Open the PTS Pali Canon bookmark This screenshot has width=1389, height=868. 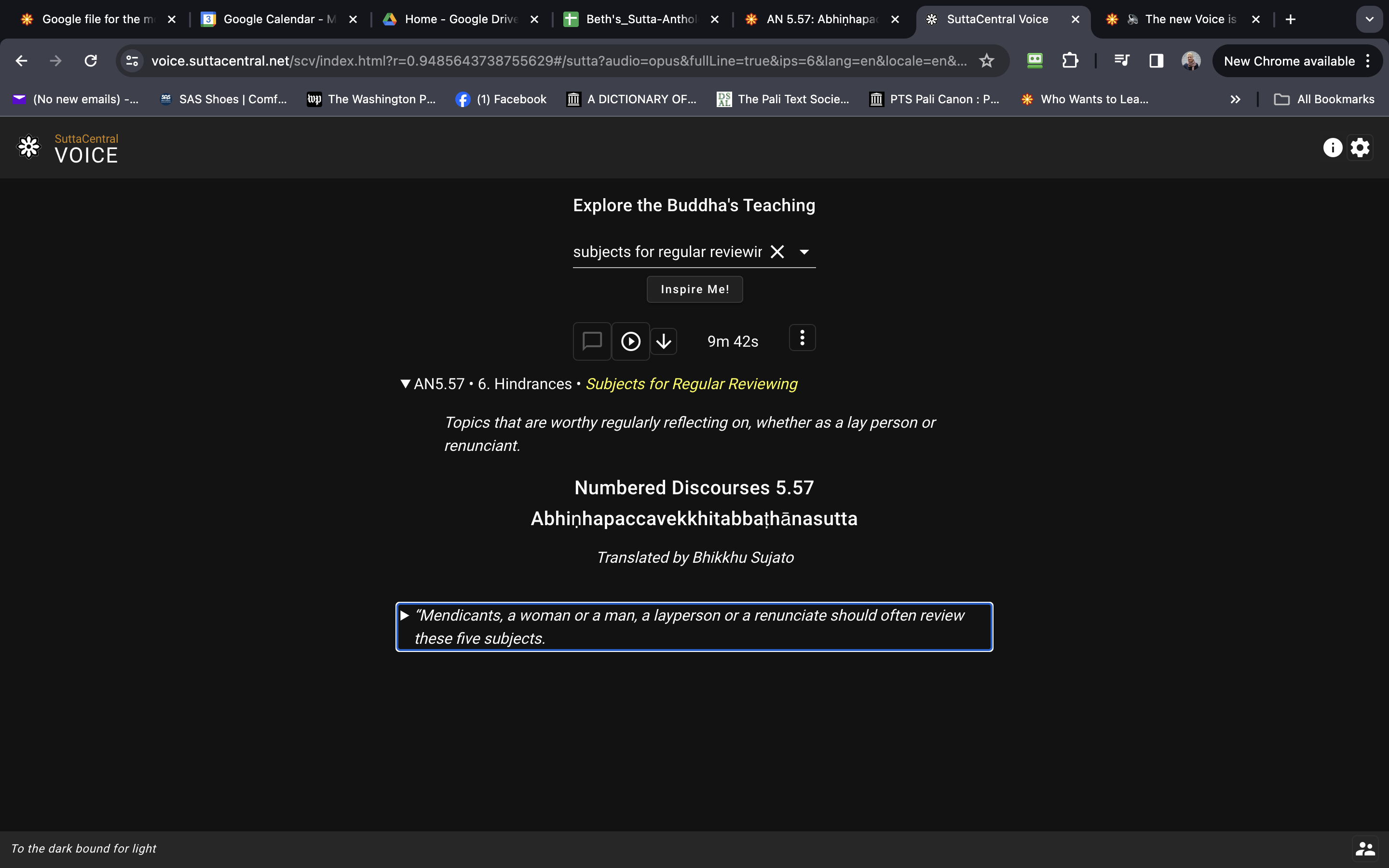tap(934, 99)
